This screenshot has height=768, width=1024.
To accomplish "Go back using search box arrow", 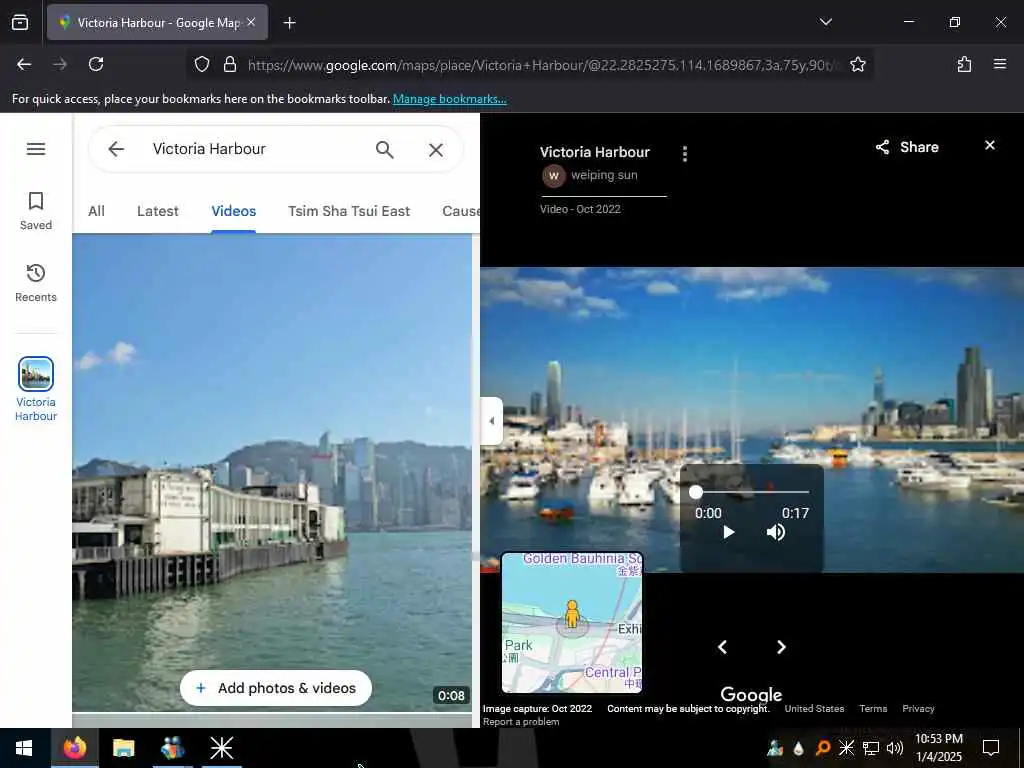I will [x=116, y=149].
